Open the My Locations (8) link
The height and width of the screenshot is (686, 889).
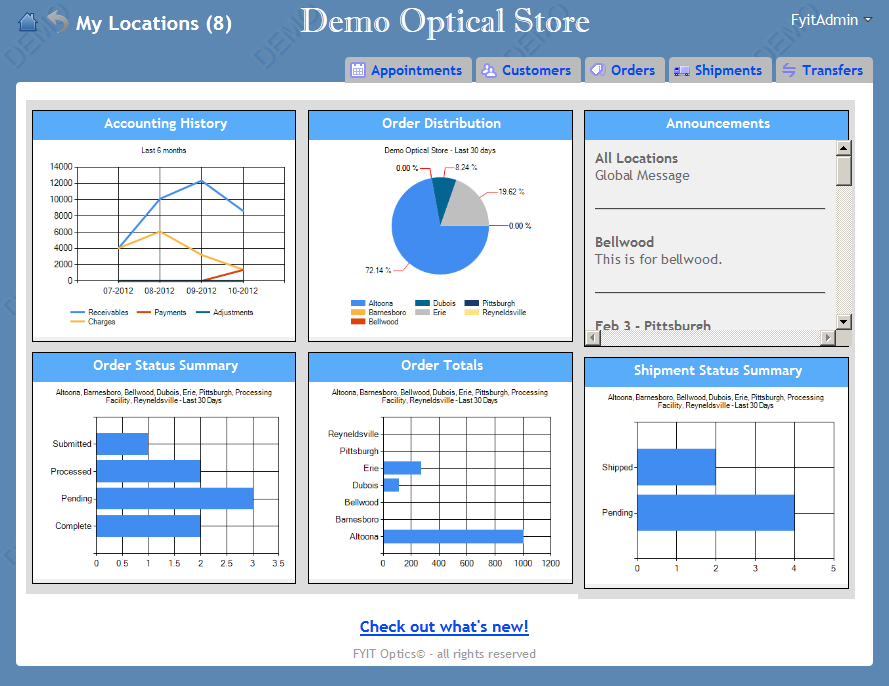[x=154, y=23]
